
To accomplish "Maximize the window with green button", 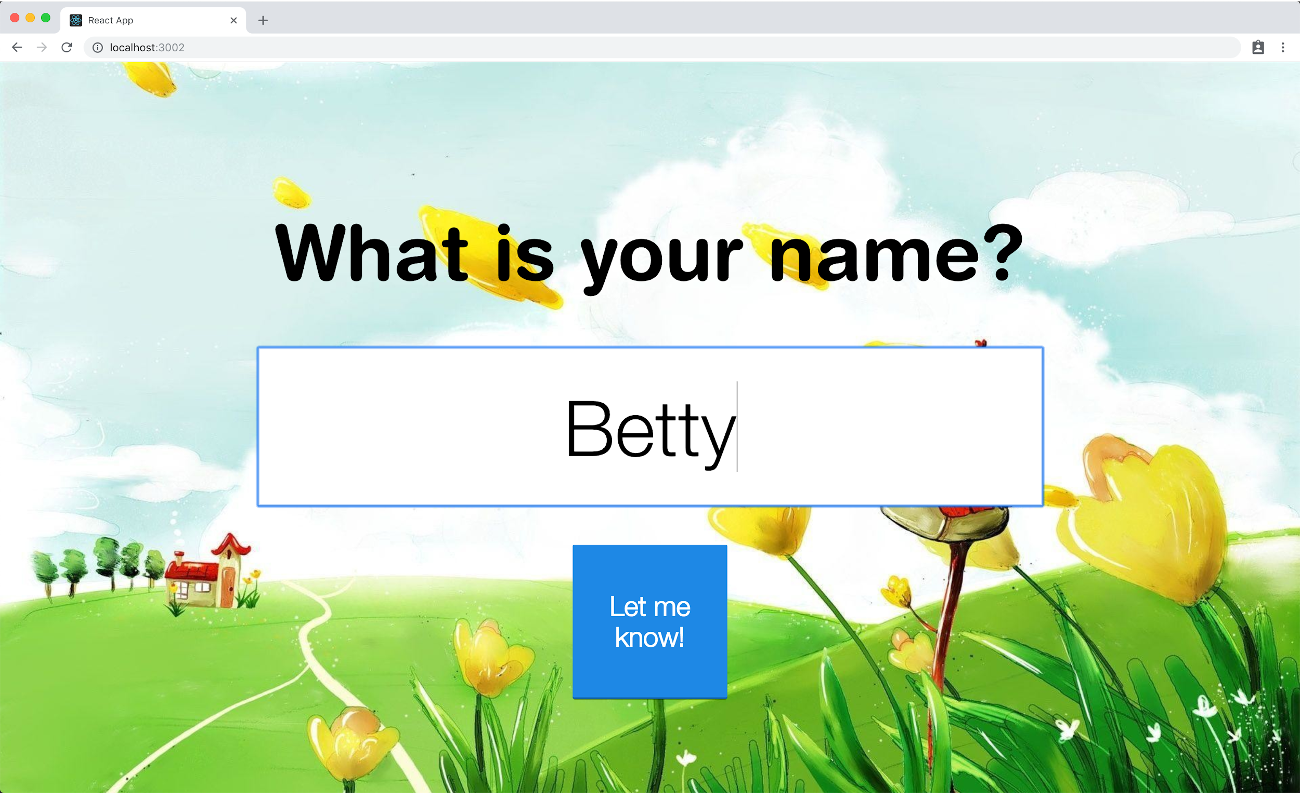I will click(x=45, y=18).
